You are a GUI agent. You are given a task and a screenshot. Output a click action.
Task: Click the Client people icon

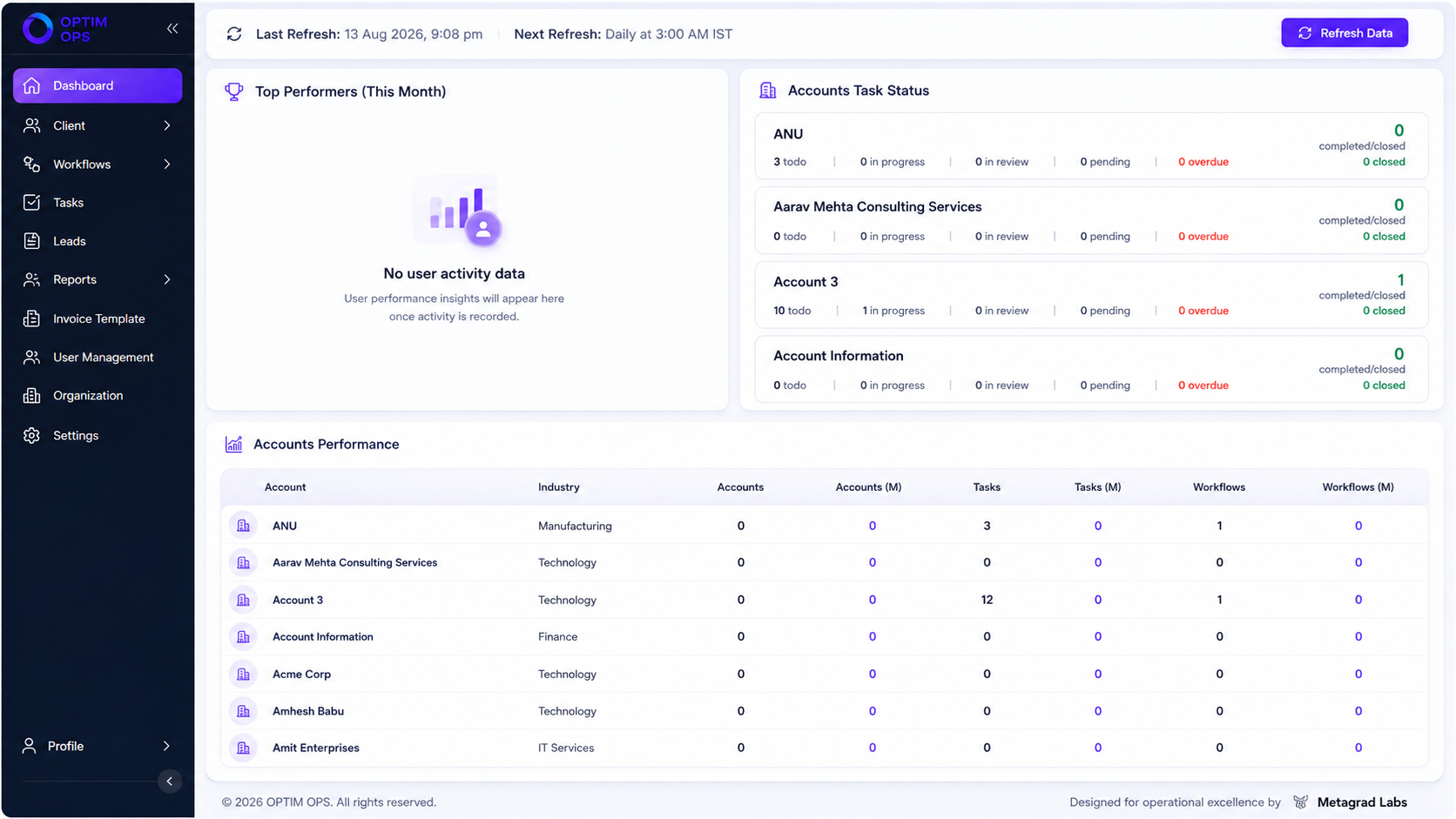[32, 125]
